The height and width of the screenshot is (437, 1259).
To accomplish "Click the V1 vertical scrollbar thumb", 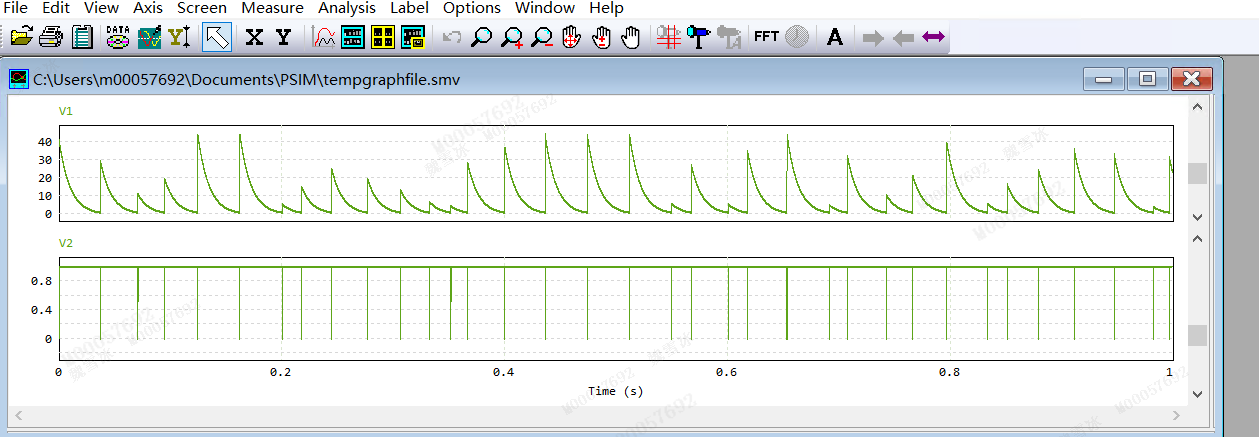I will pyautogui.click(x=1198, y=173).
